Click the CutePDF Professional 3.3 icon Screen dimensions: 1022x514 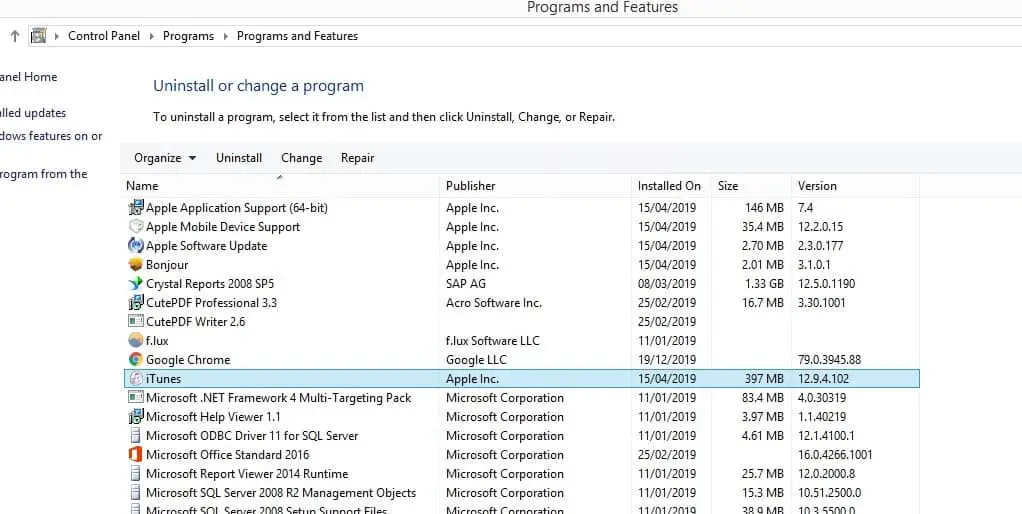[136, 302]
